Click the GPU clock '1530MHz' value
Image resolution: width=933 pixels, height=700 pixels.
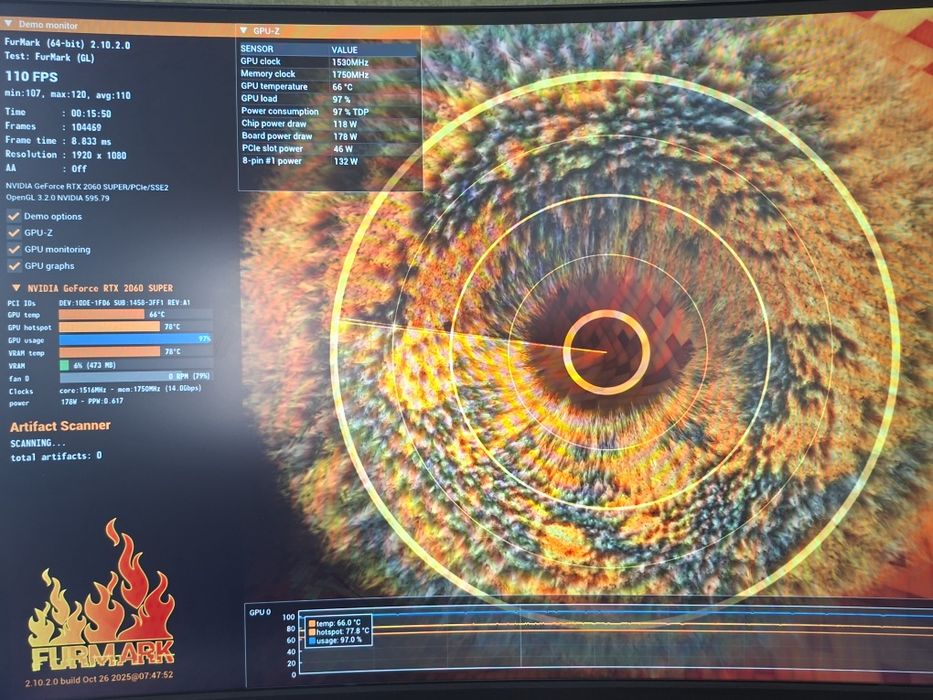click(x=350, y=62)
